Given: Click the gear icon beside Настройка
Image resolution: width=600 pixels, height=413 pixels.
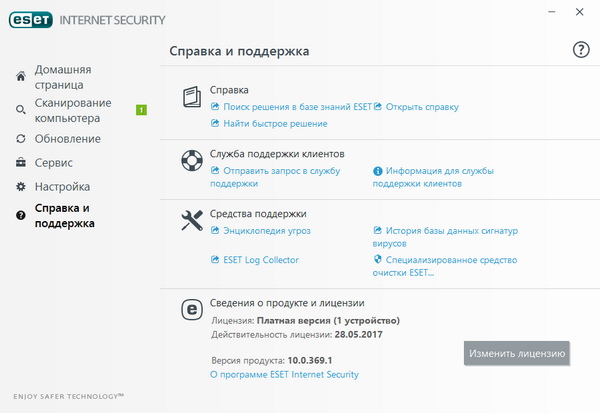Looking at the screenshot, I should [21, 187].
